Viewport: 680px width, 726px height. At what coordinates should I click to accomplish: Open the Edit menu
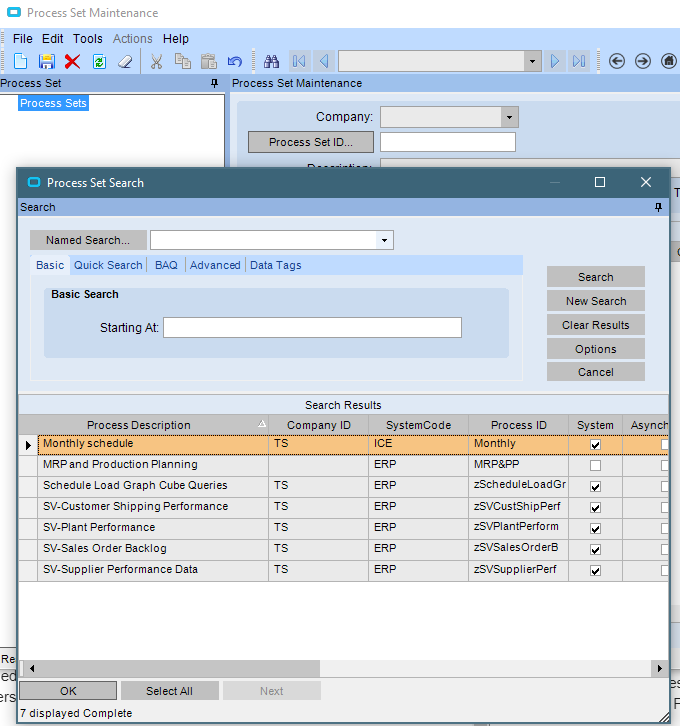pyautogui.click(x=53, y=39)
